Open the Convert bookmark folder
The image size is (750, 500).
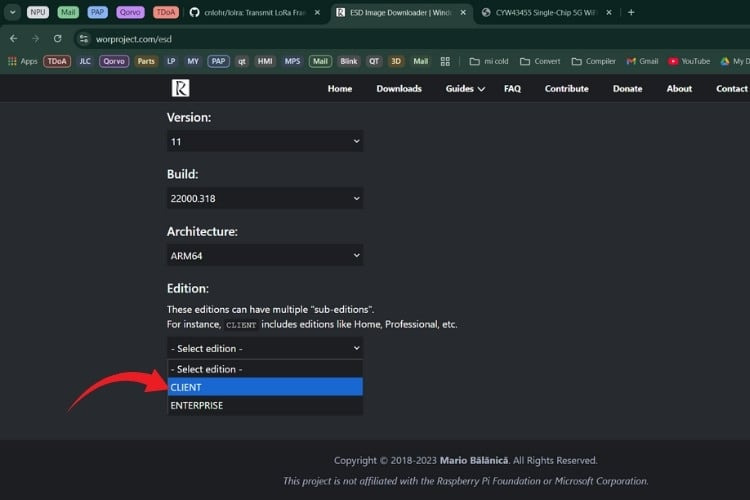pyautogui.click(x=540, y=61)
